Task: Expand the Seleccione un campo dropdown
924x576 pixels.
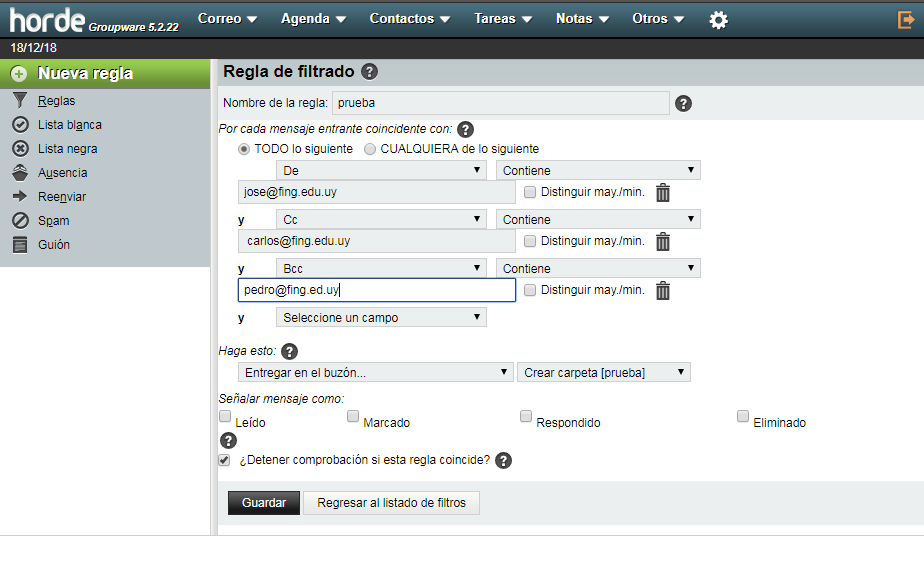Action: 381,318
